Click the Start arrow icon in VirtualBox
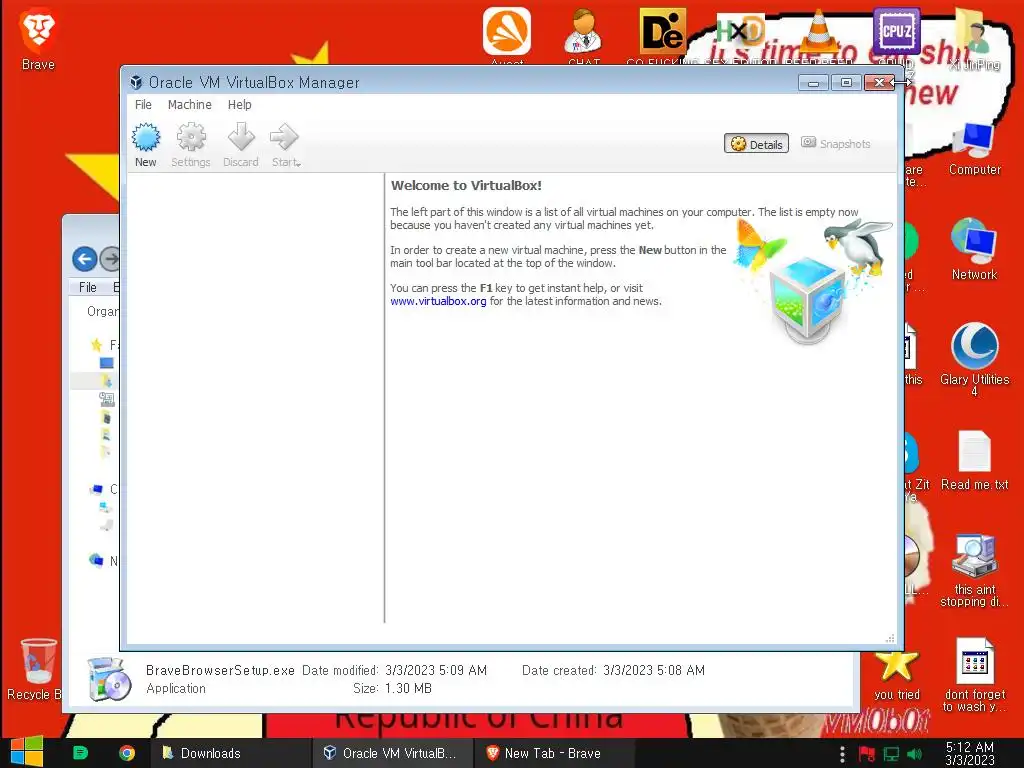The height and width of the screenshot is (768, 1024). coord(283,138)
